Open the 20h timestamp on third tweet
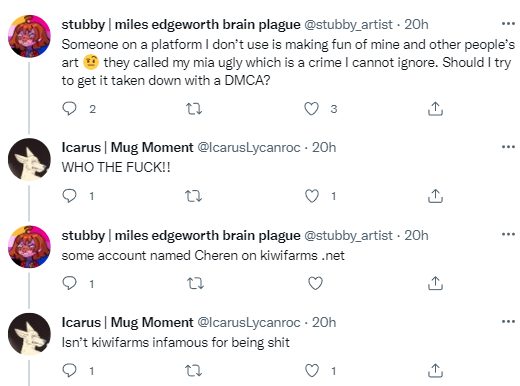 click(416, 235)
